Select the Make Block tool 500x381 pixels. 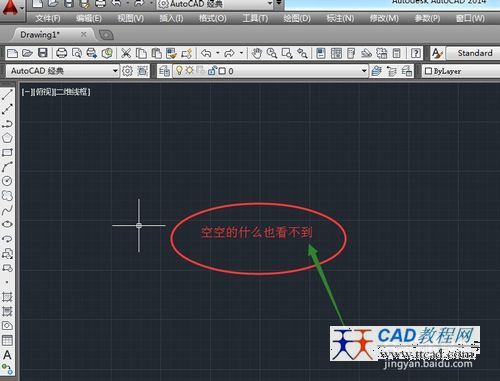click(x=7, y=268)
